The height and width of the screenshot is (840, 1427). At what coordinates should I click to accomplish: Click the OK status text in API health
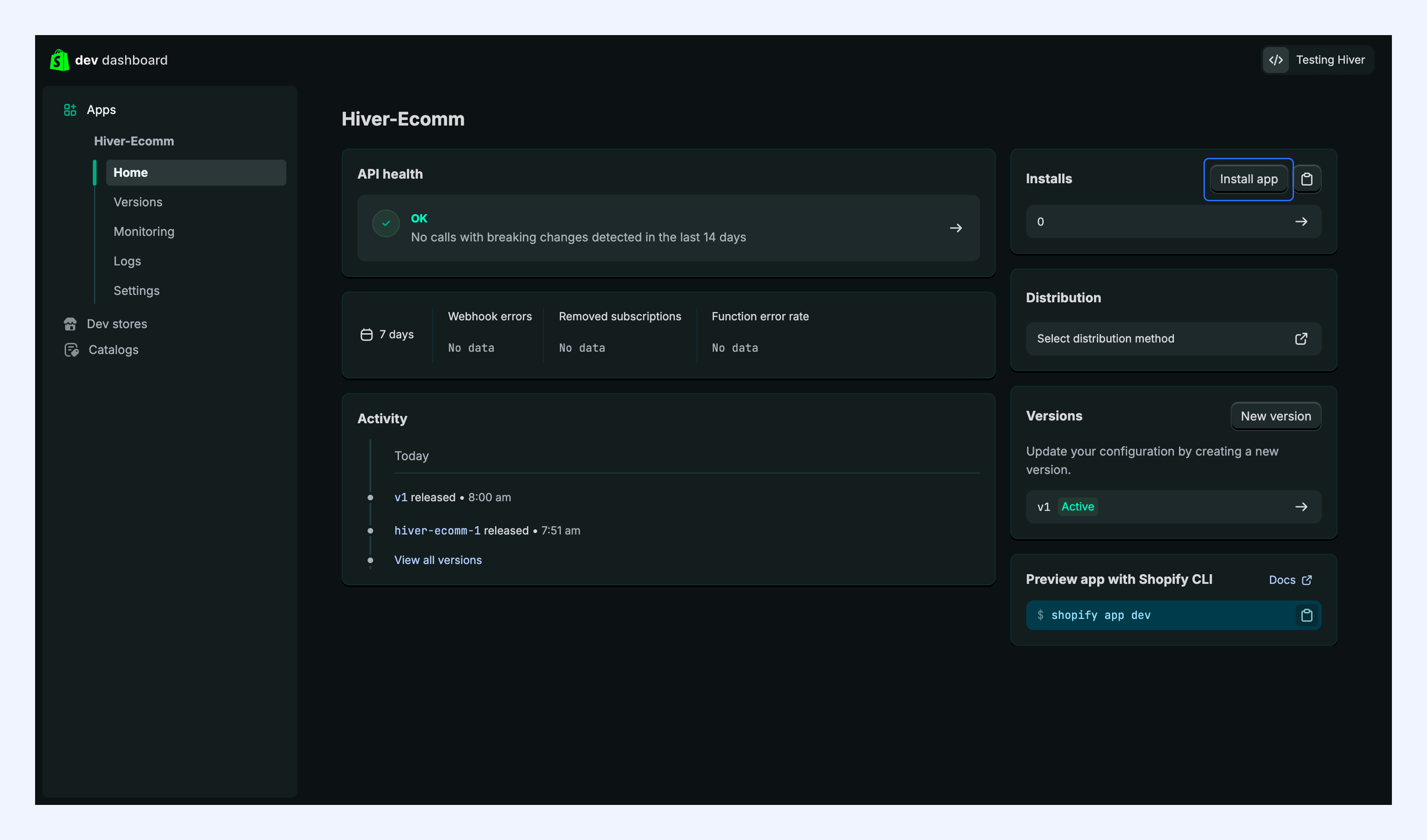click(419, 218)
